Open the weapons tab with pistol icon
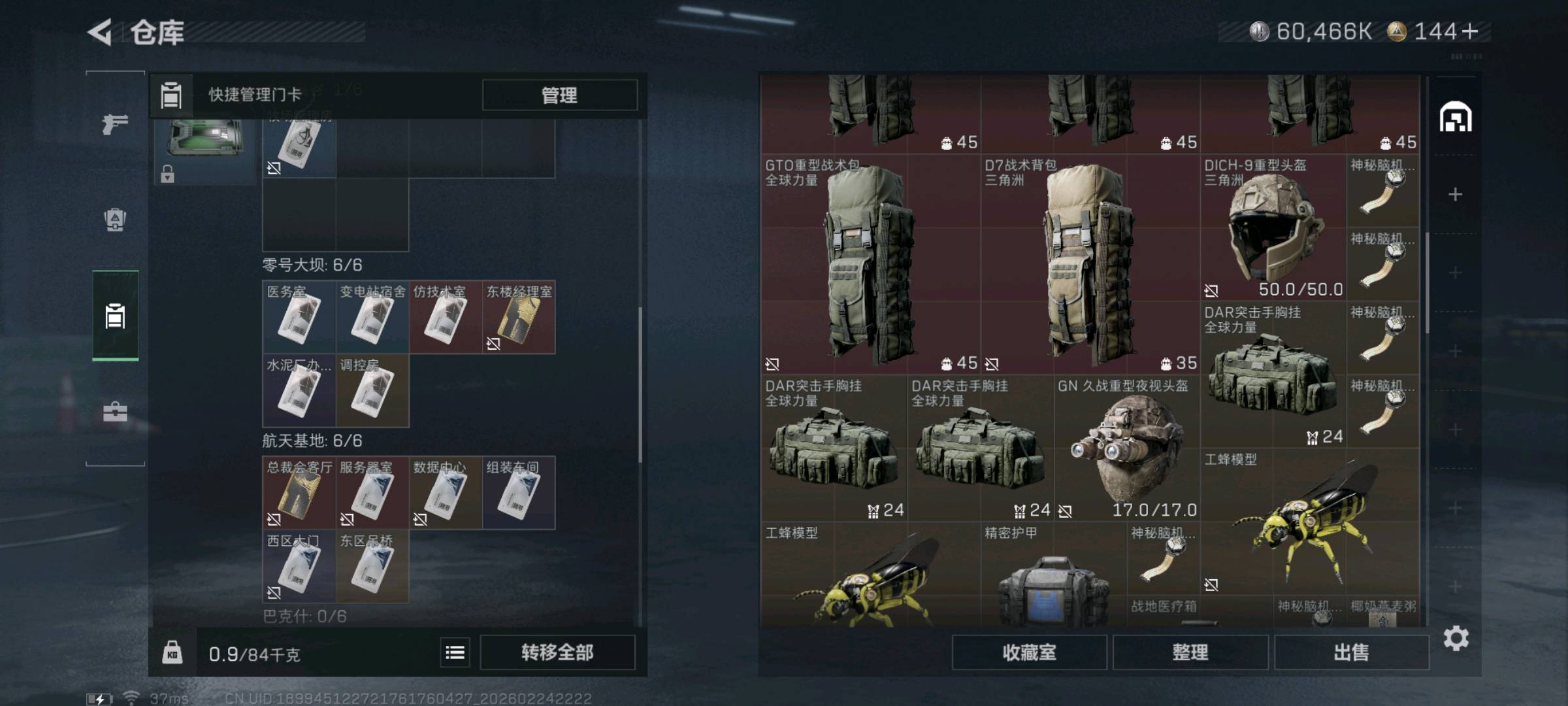1568x706 pixels. 115,123
